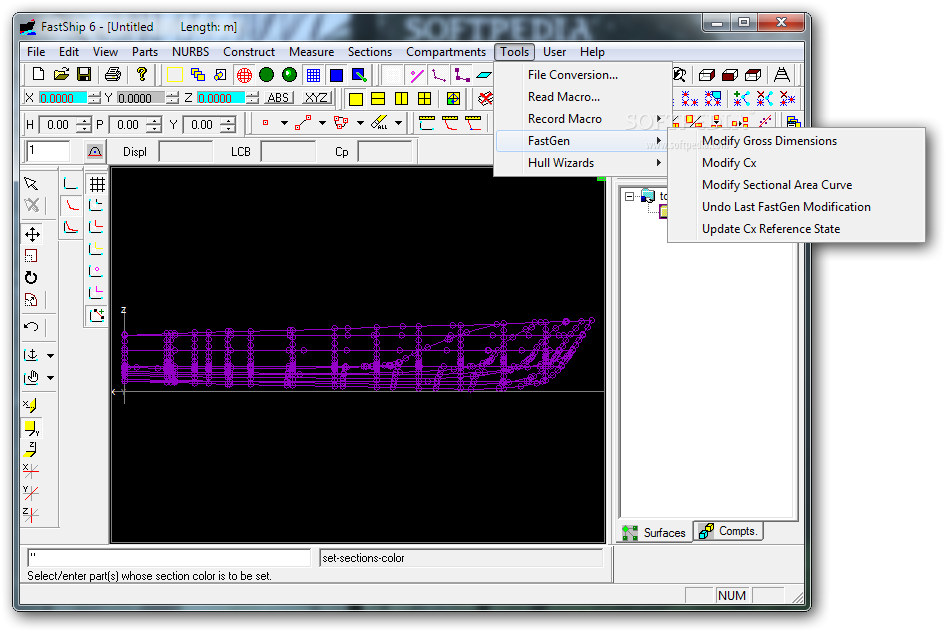Viewport: 946px width, 632px height.
Task: Click the yellow question mark Help icon
Action: tap(142, 74)
